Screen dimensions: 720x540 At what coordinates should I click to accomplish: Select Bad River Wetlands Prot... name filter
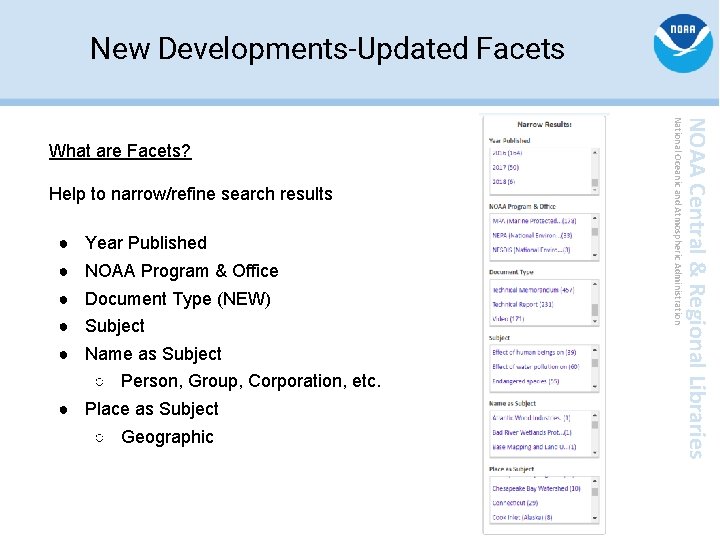532,433
